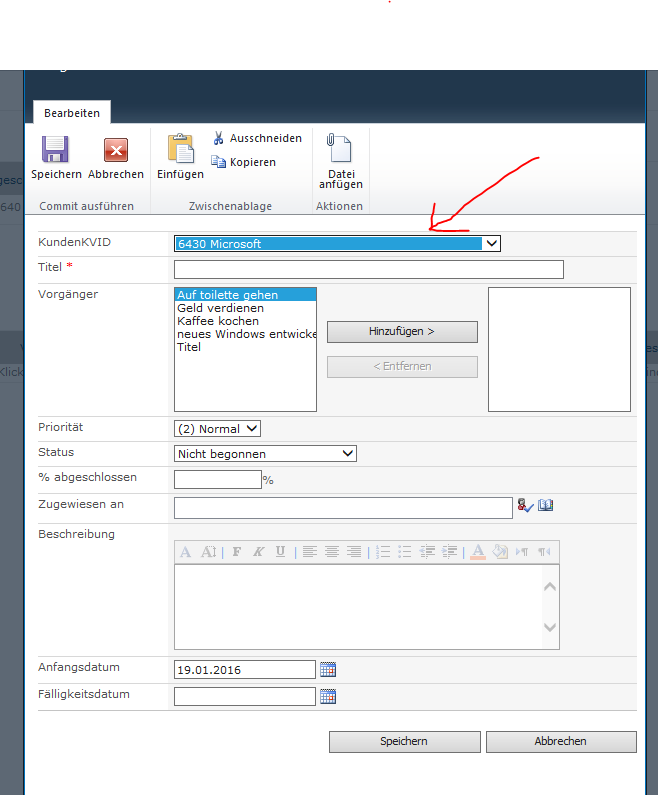
Task: Insert bulleted list in Beschreibung editor
Action: coord(405,552)
